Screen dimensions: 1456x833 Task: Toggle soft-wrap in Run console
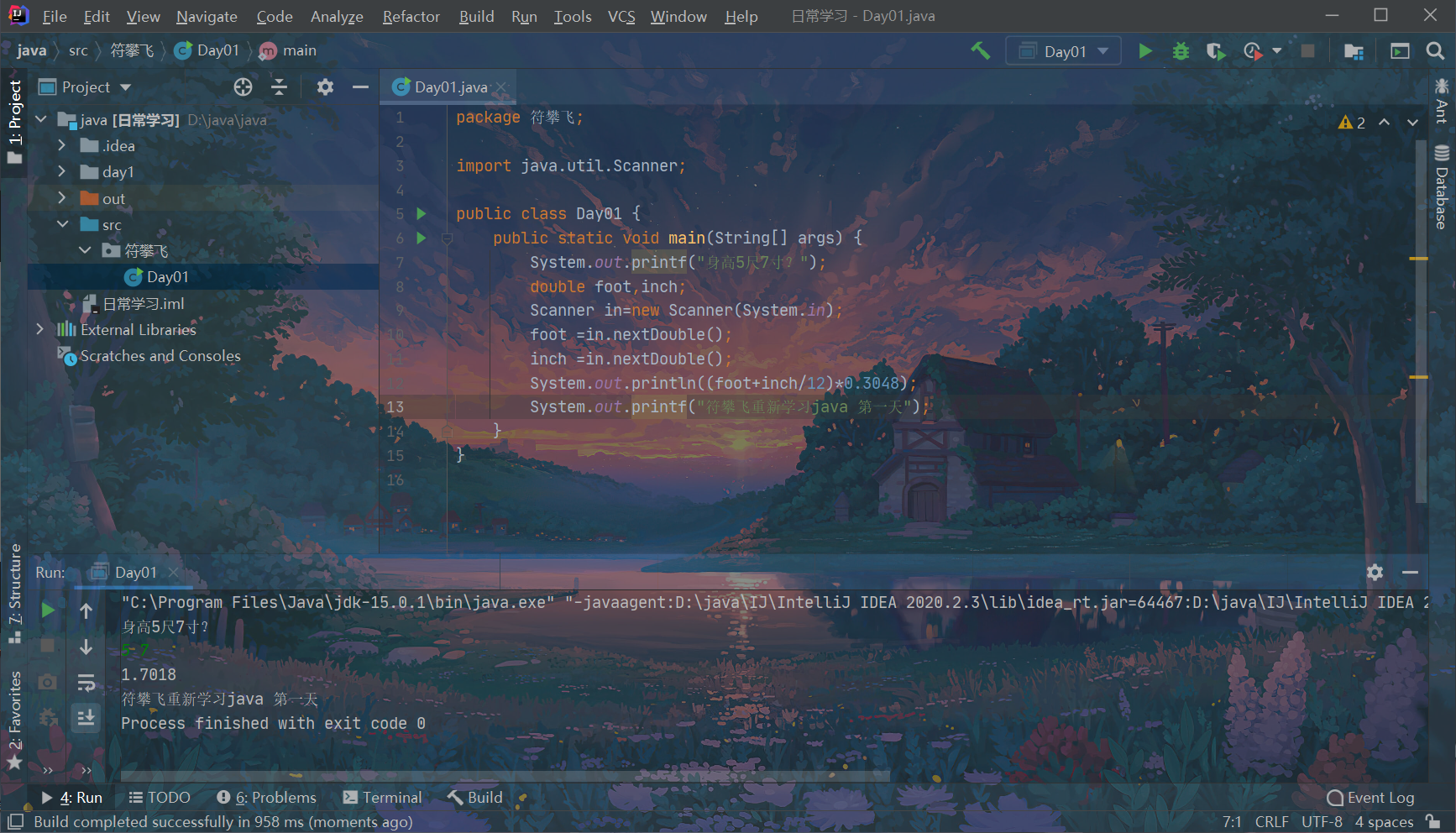86,683
